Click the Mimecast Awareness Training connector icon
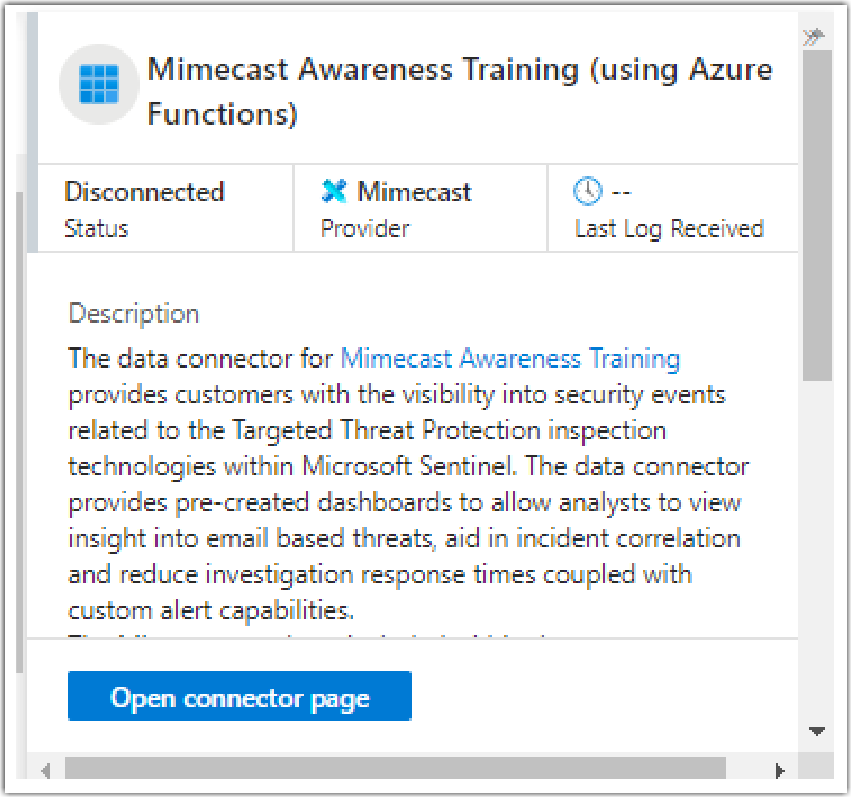The width and height of the screenshot is (852, 798). pos(98,85)
